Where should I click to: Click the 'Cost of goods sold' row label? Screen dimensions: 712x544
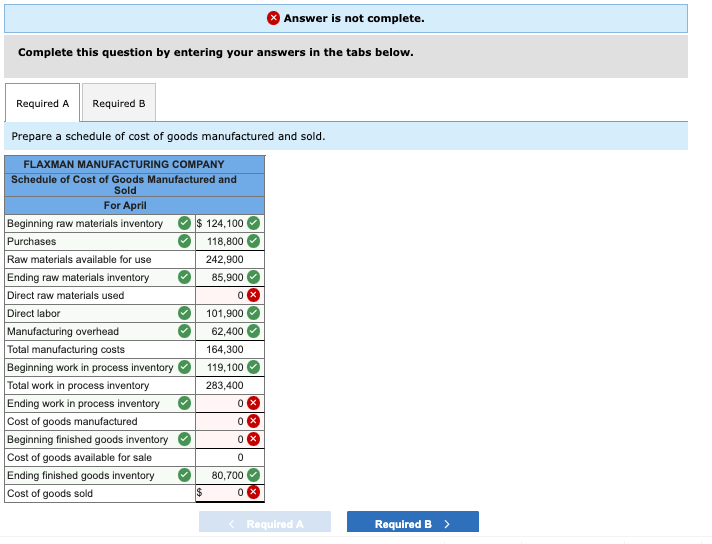50,493
